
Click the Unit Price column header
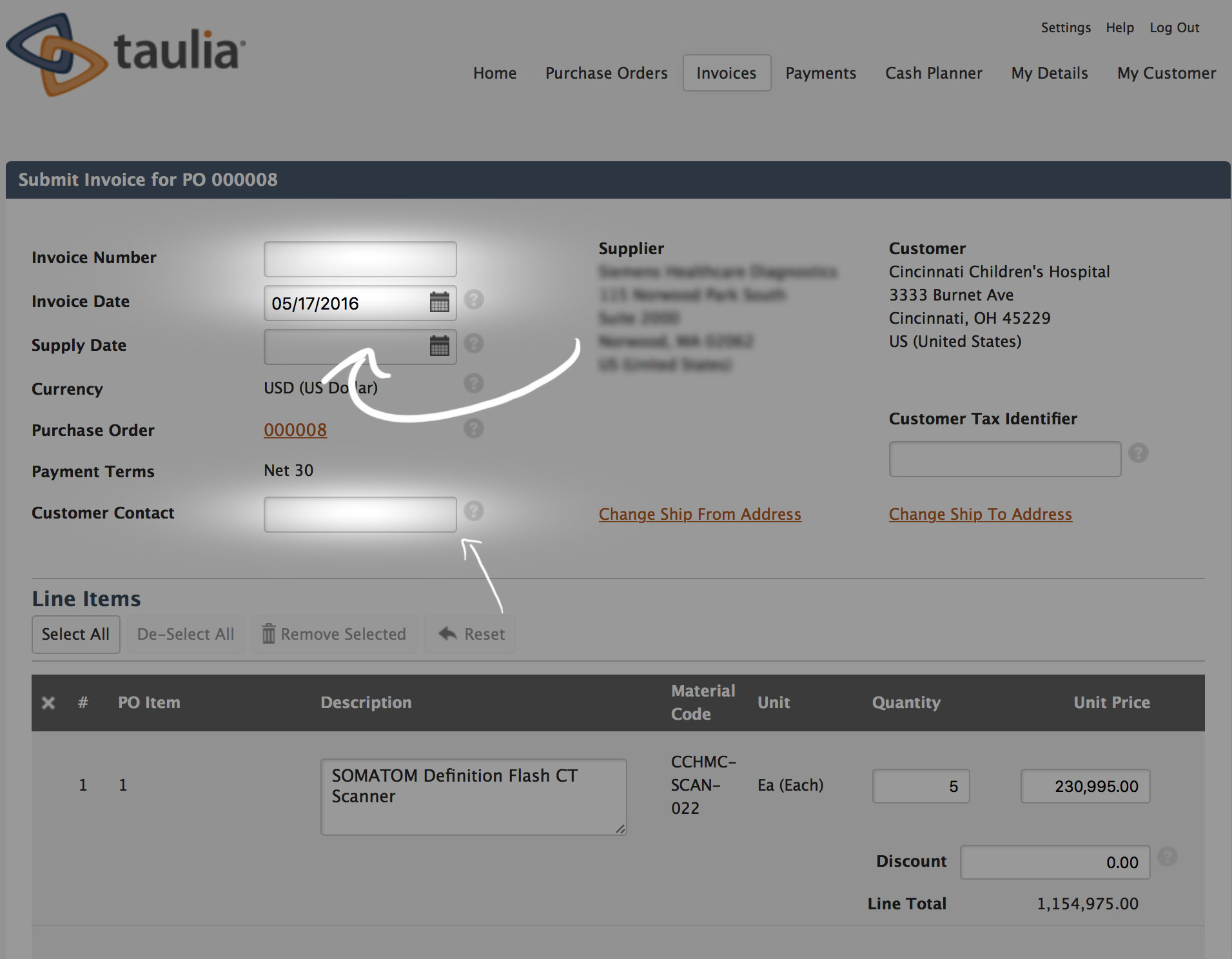click(x=1112, y=702)
